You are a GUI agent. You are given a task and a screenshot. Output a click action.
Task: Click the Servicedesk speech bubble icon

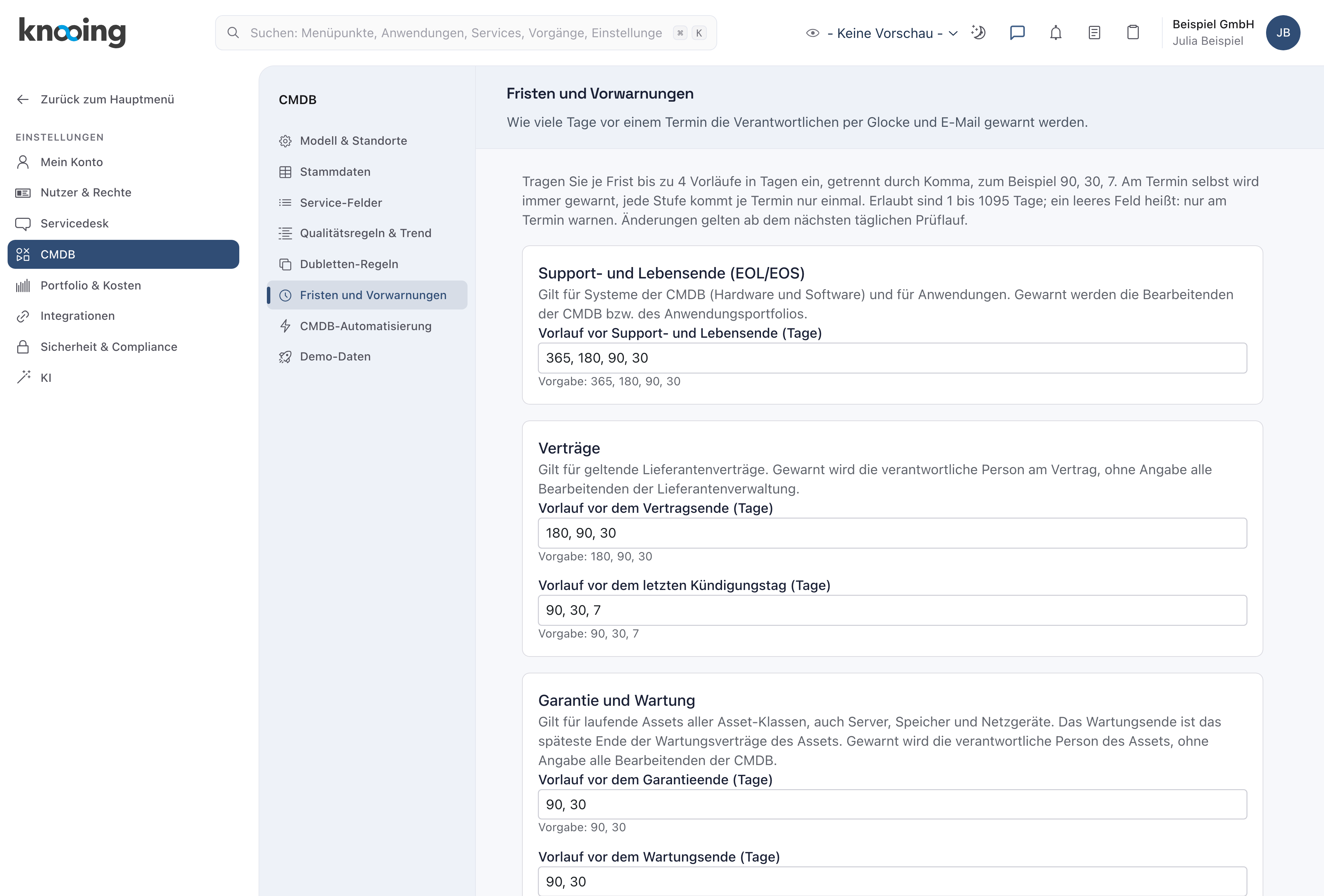coord(23,224)
